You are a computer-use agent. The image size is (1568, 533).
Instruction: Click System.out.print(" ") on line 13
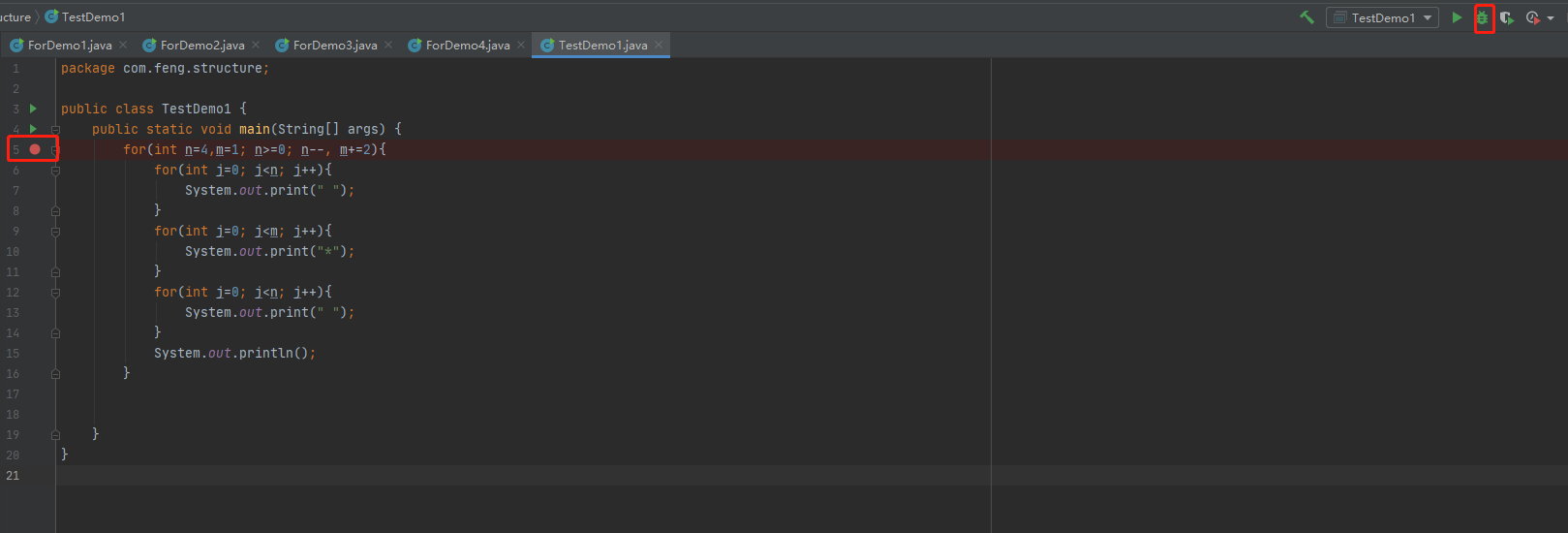click(x=270, y=312)
